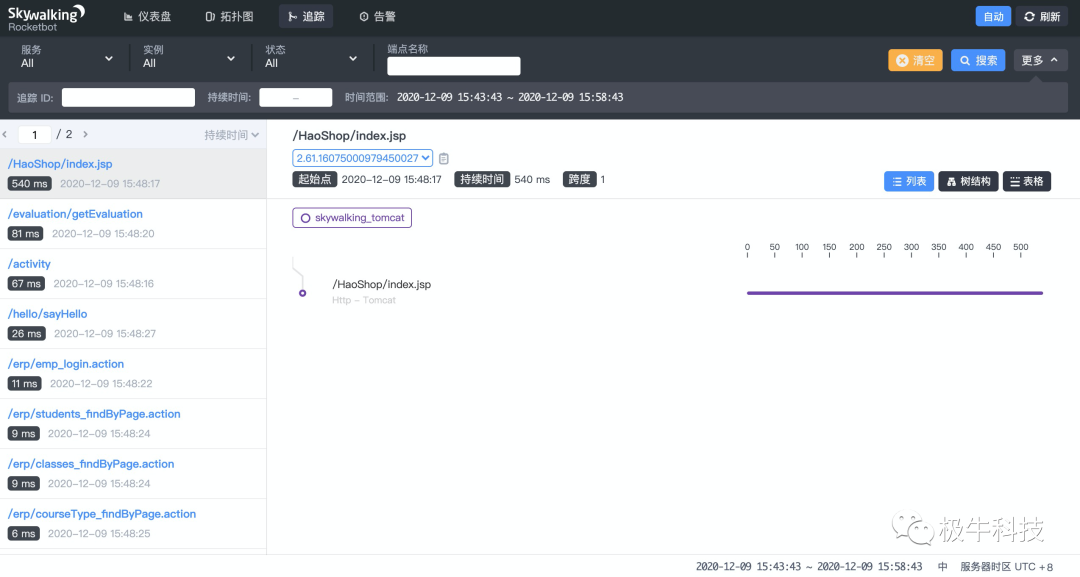
Task: Expand the 状态 status dropdown
Action: pyautogui.click(x=311, y=57)
